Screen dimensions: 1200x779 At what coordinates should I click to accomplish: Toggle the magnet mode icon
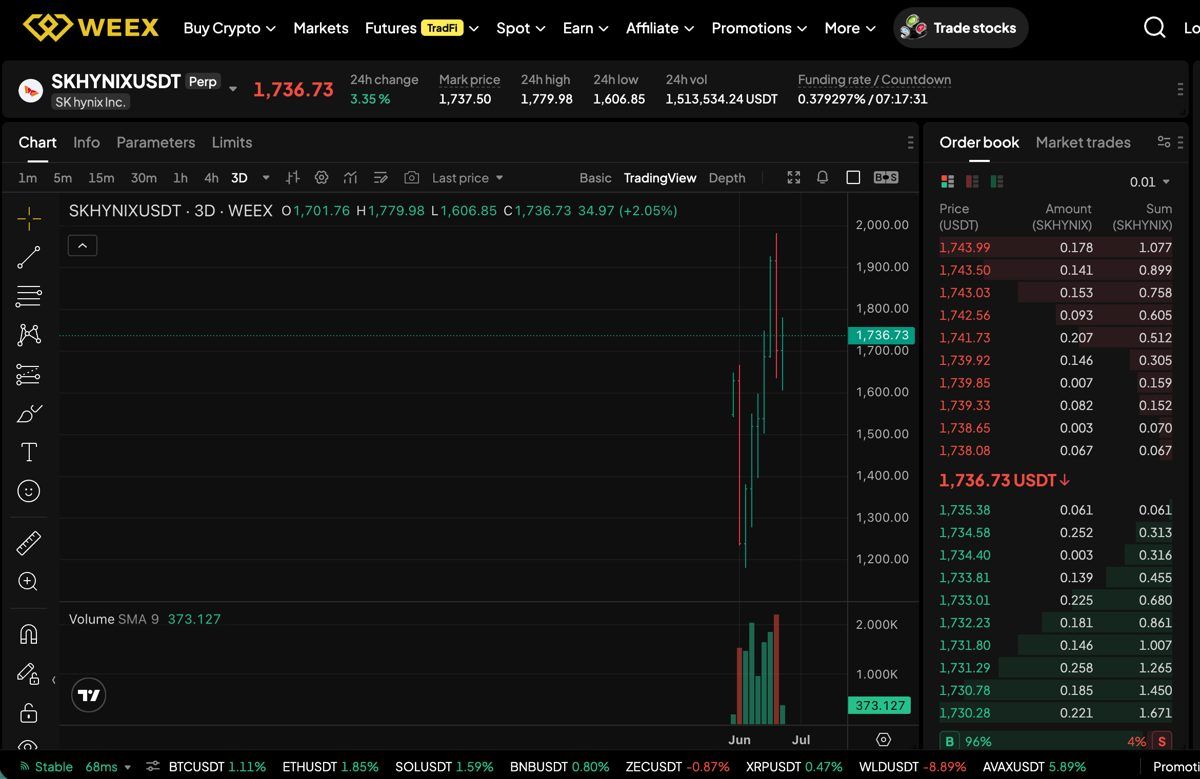(29, 634)
